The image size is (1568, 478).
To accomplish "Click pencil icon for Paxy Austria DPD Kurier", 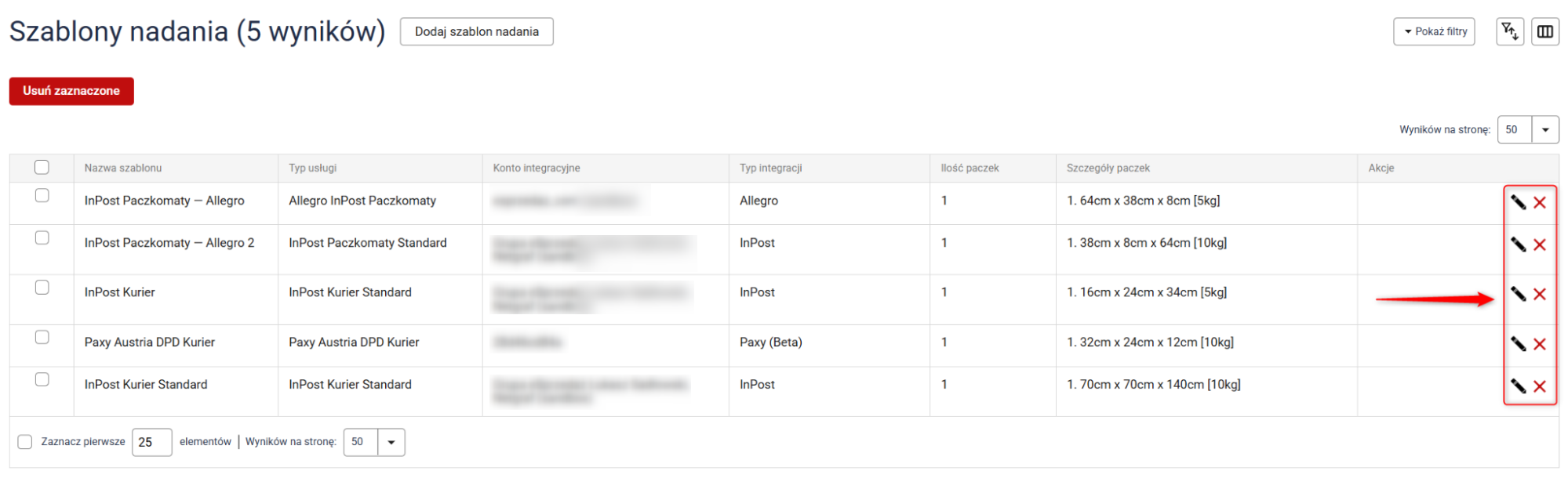I will click(1518, 344).
